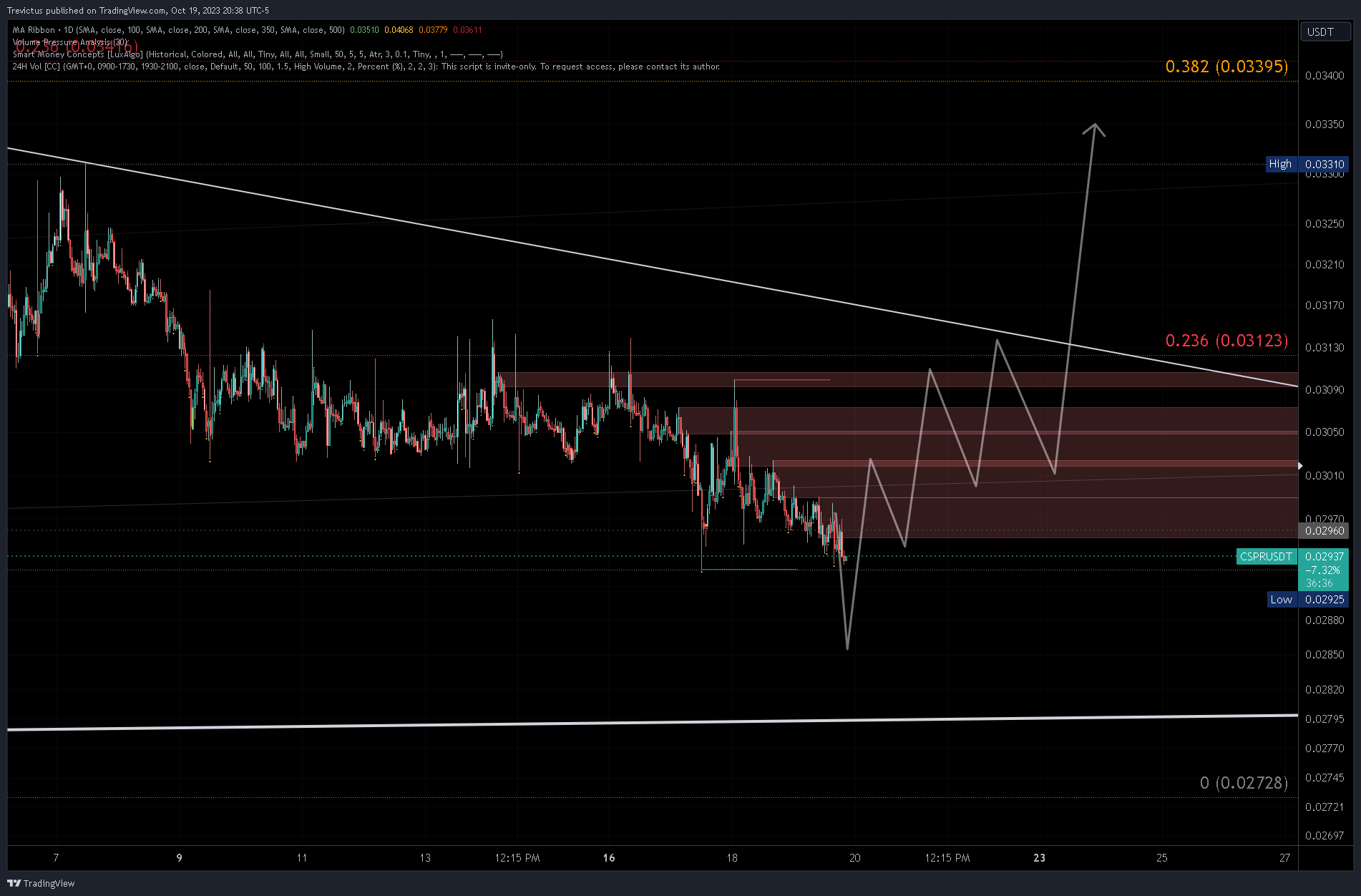Image resolution: width=1361 pixels, height=896 pixels.
Task: Click the 0.02820 price axis value
Action: pyautogui.click(x=1325, y=690)
